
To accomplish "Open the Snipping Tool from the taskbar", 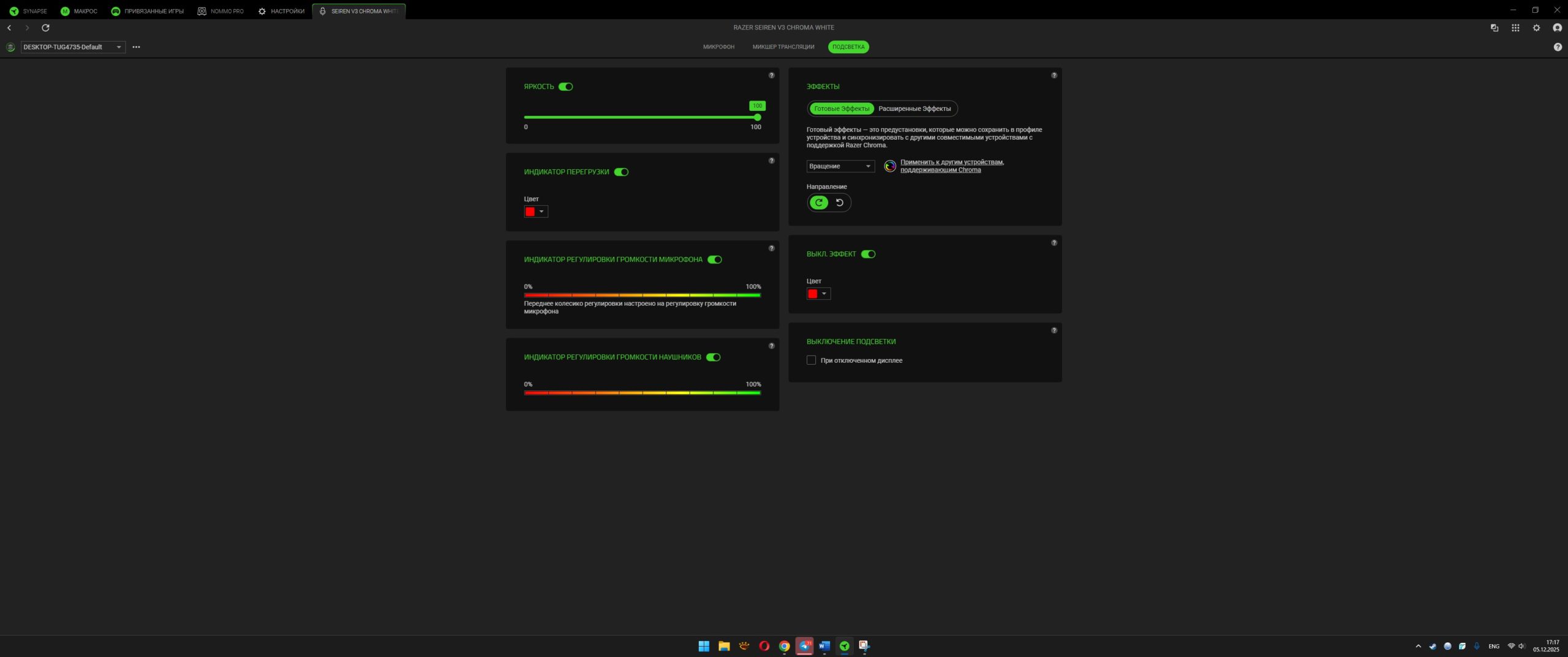I will point(864,646).
